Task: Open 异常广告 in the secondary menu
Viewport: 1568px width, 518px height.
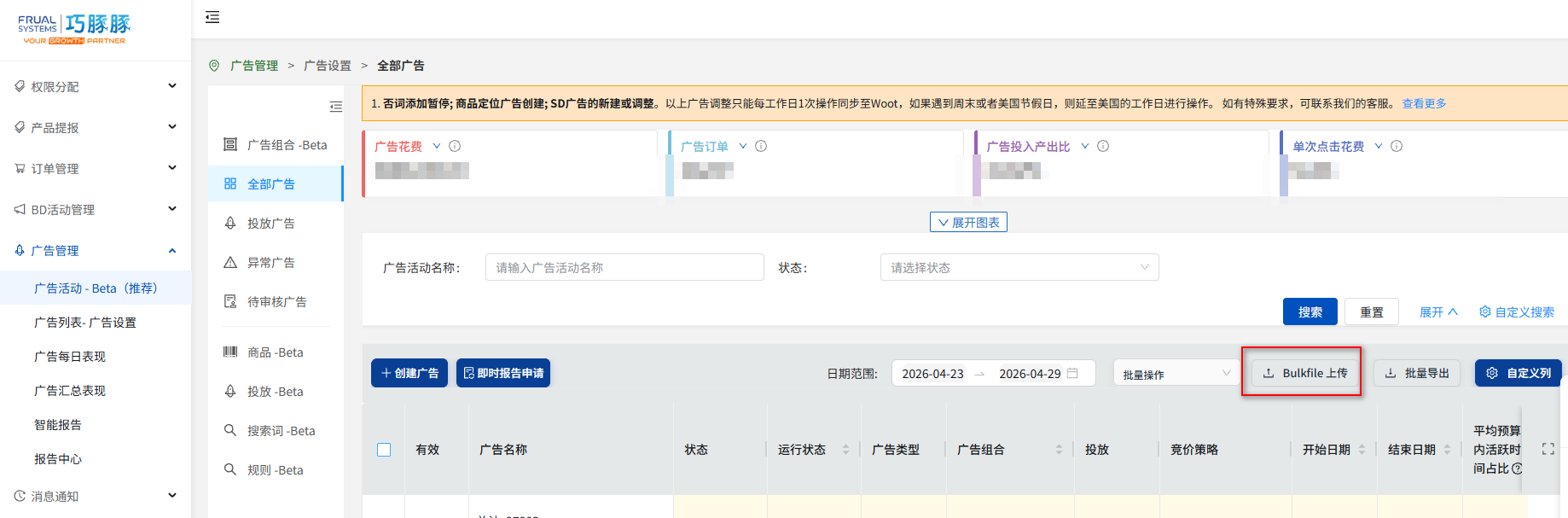Action: coord(271,263)
